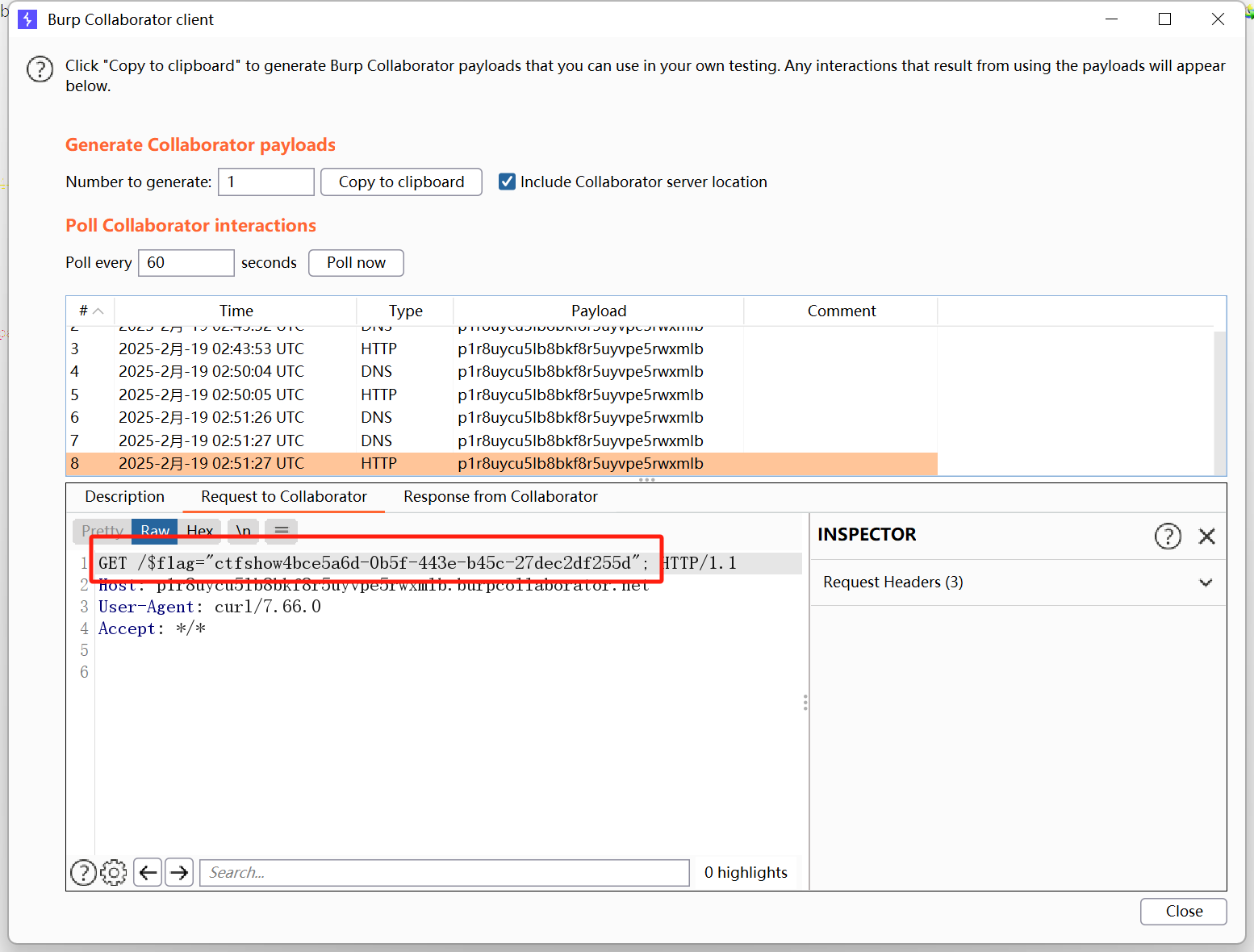
Task: Click the Close button at bottom
Action: click(1184, 912)
